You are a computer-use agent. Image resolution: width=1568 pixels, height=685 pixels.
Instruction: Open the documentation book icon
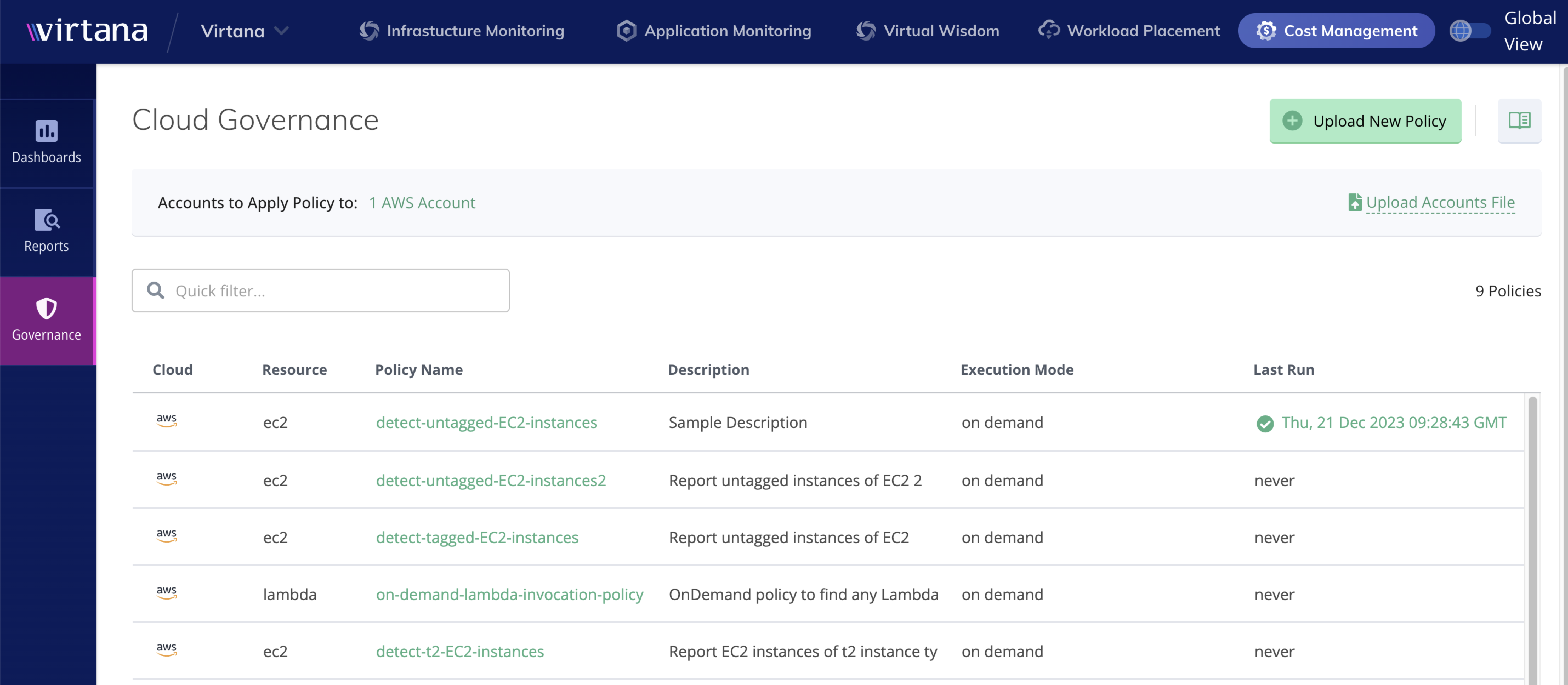click(x=1519, y=121)
